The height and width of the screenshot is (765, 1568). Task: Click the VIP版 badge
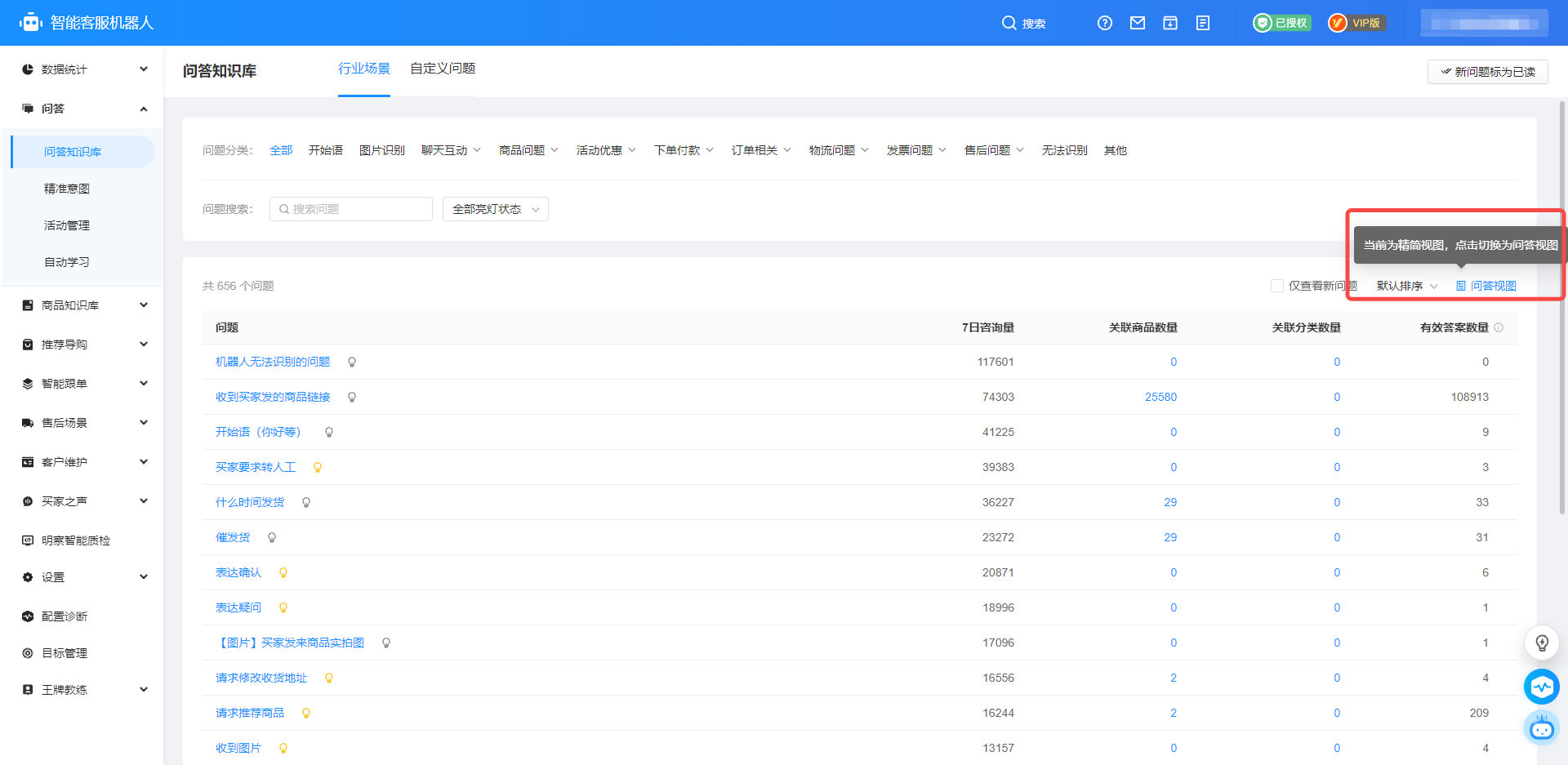pos(1356,23)
